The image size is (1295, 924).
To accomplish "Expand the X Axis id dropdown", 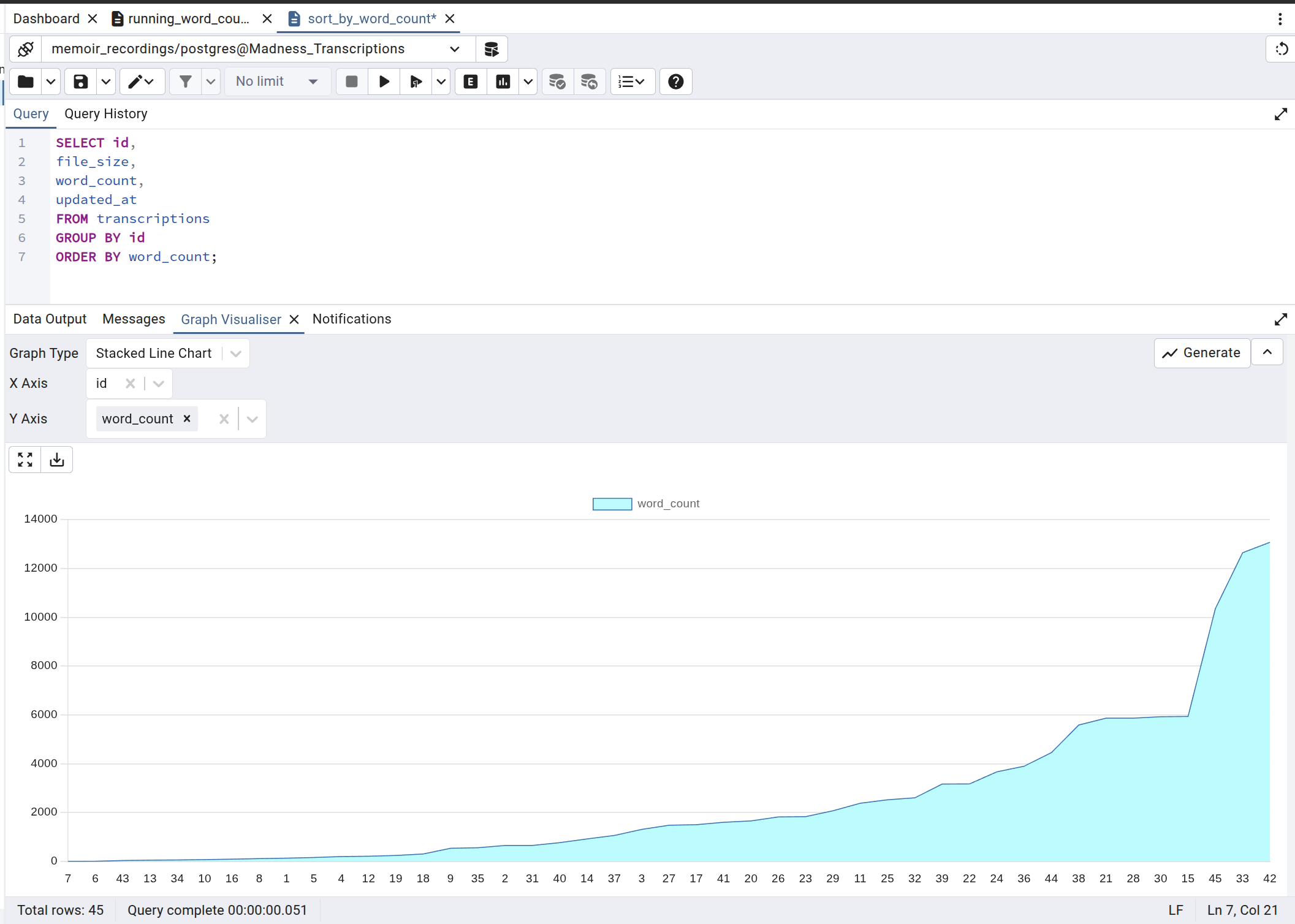I will tap(158, 384).
